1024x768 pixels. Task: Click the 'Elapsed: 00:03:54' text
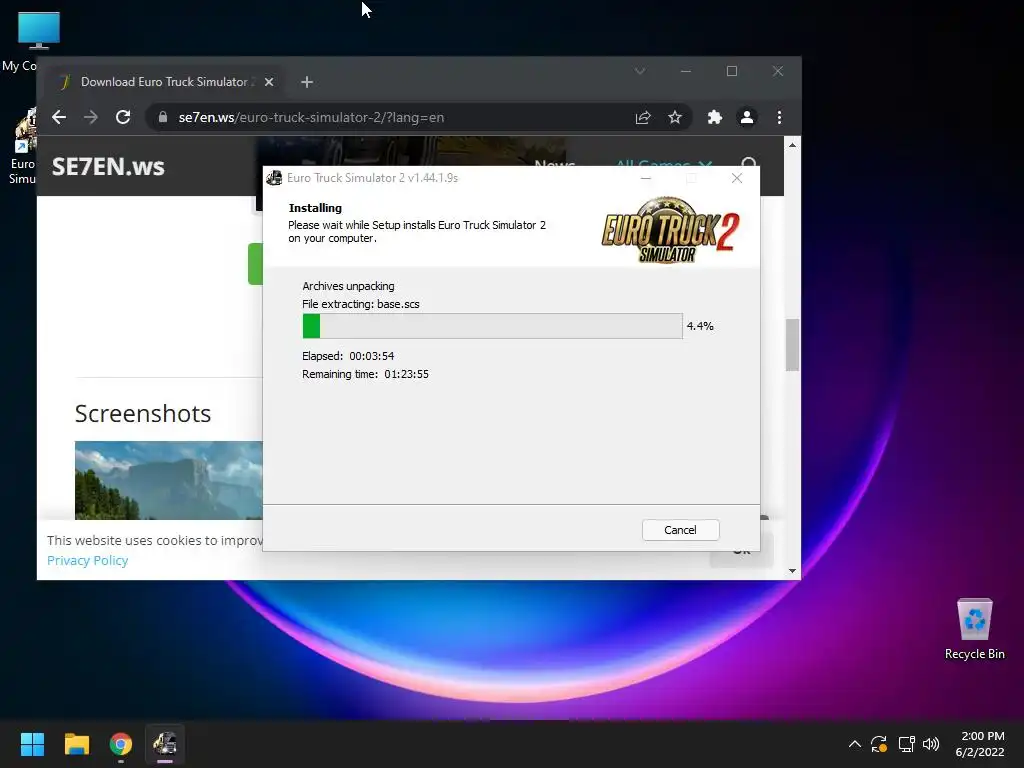click(348, 356)
